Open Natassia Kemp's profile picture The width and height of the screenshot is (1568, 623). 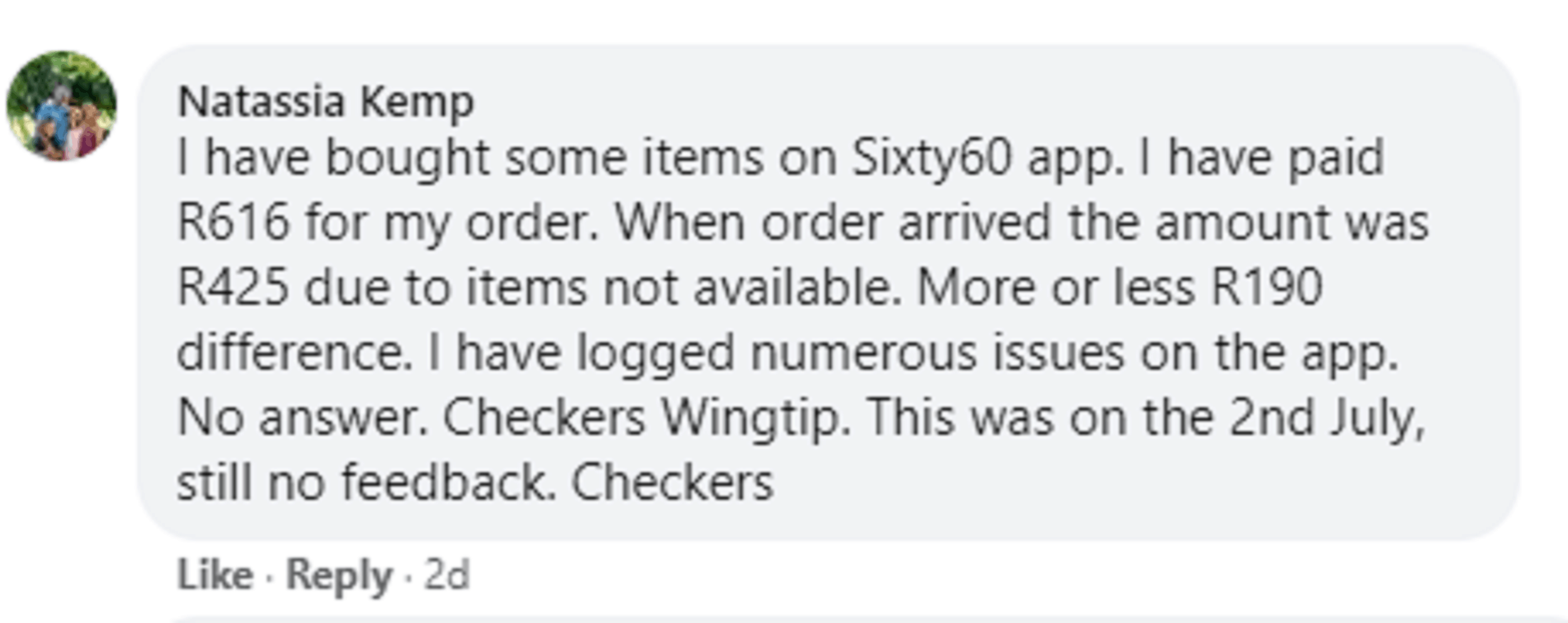click(61, 105)
